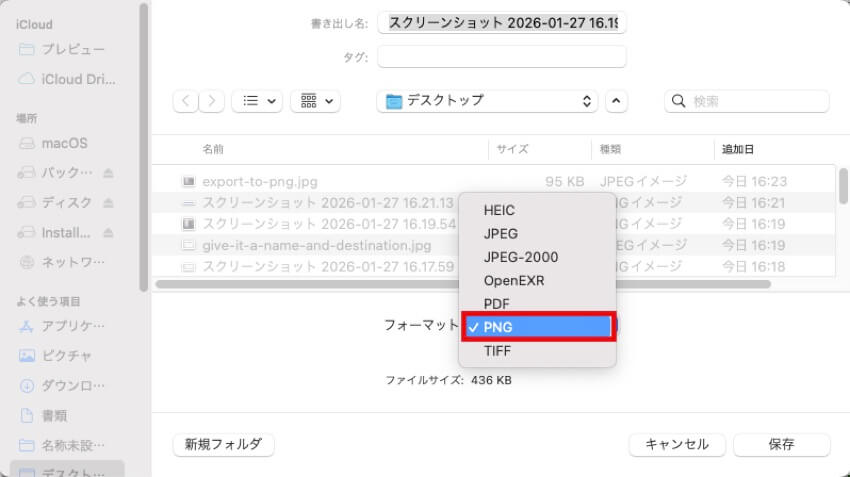The width and height of the screenshot is (850, 477).
Task: Eject the バック… volume
Action: point(108,173)
